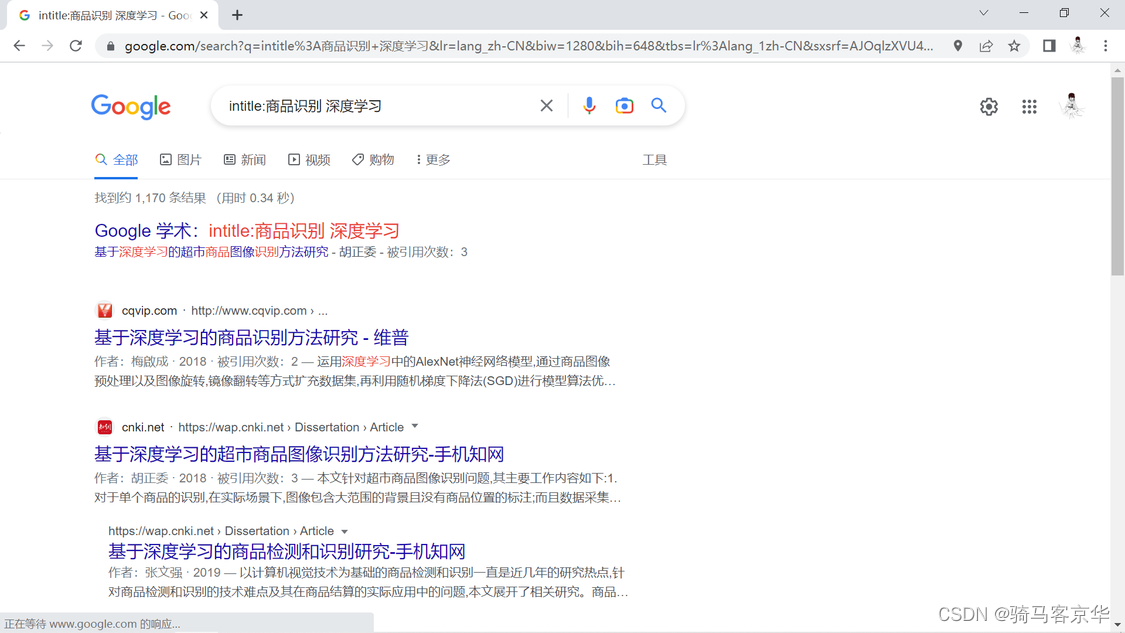Click the location pin icon in address bar
1125x633 pixels.
point(958,46)
